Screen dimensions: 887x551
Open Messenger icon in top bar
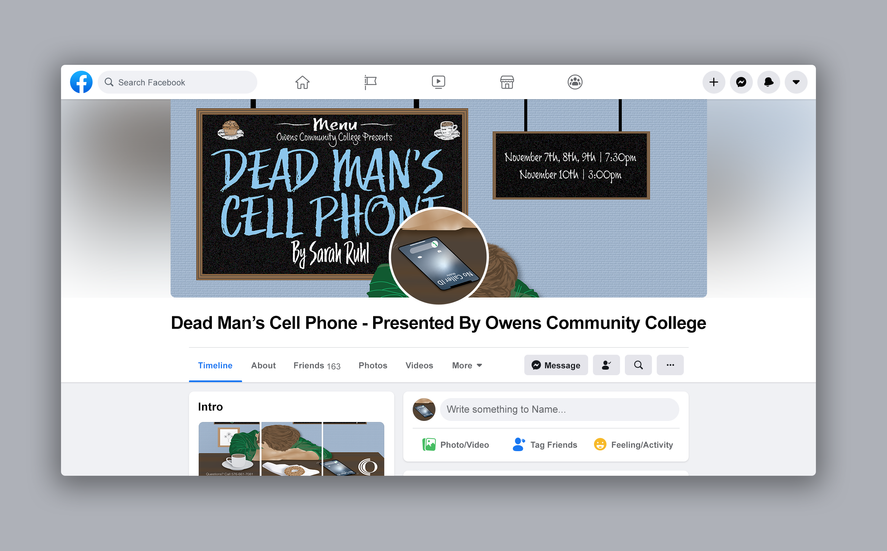pyautogui.click(x=741, y=82)
